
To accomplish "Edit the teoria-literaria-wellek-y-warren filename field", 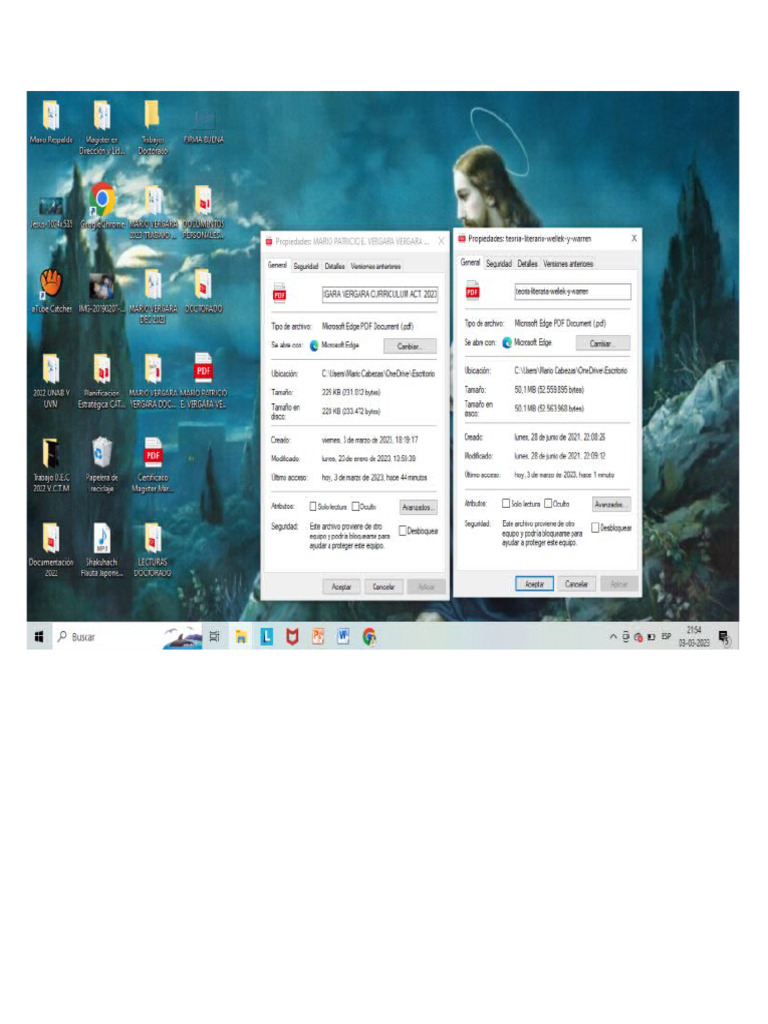I will (x=573, y=291).
